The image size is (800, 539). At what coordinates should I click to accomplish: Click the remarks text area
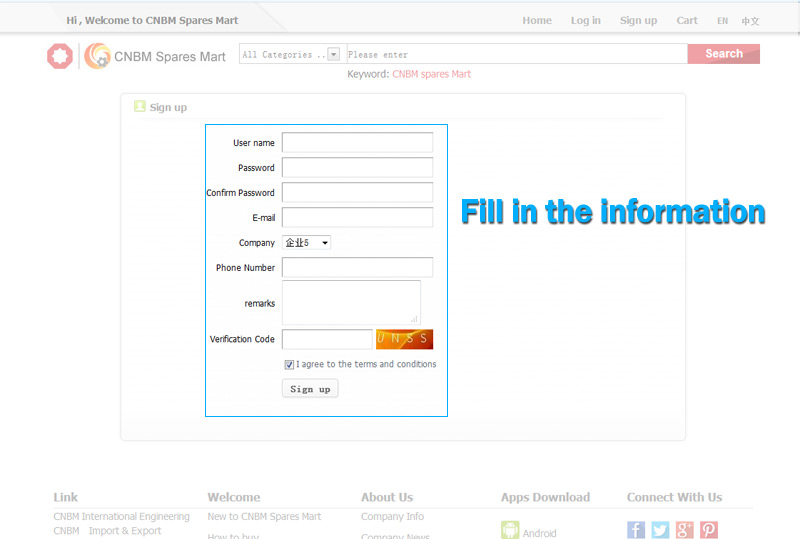(x=352, y=303)
